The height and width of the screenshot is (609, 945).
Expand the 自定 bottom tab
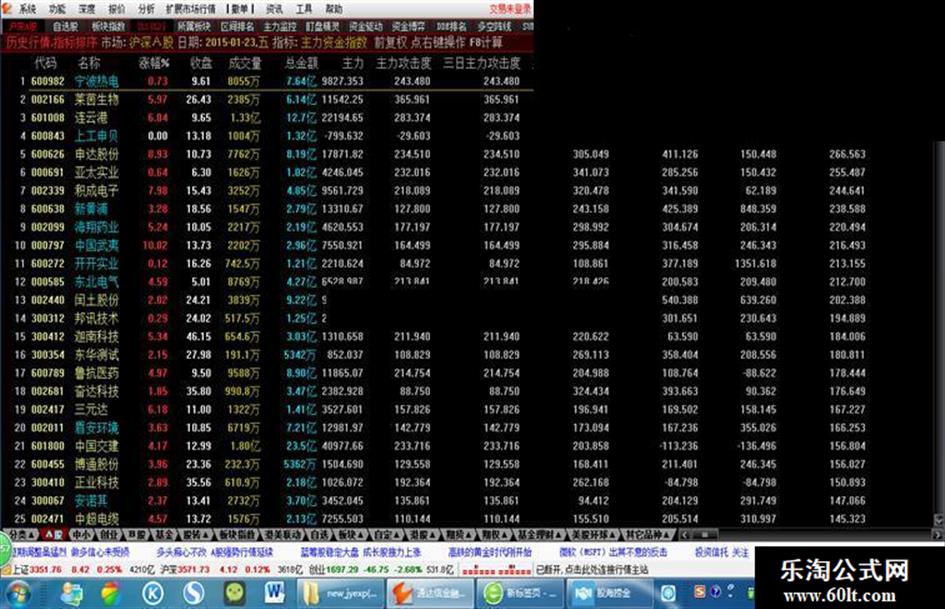pos(386,535)
